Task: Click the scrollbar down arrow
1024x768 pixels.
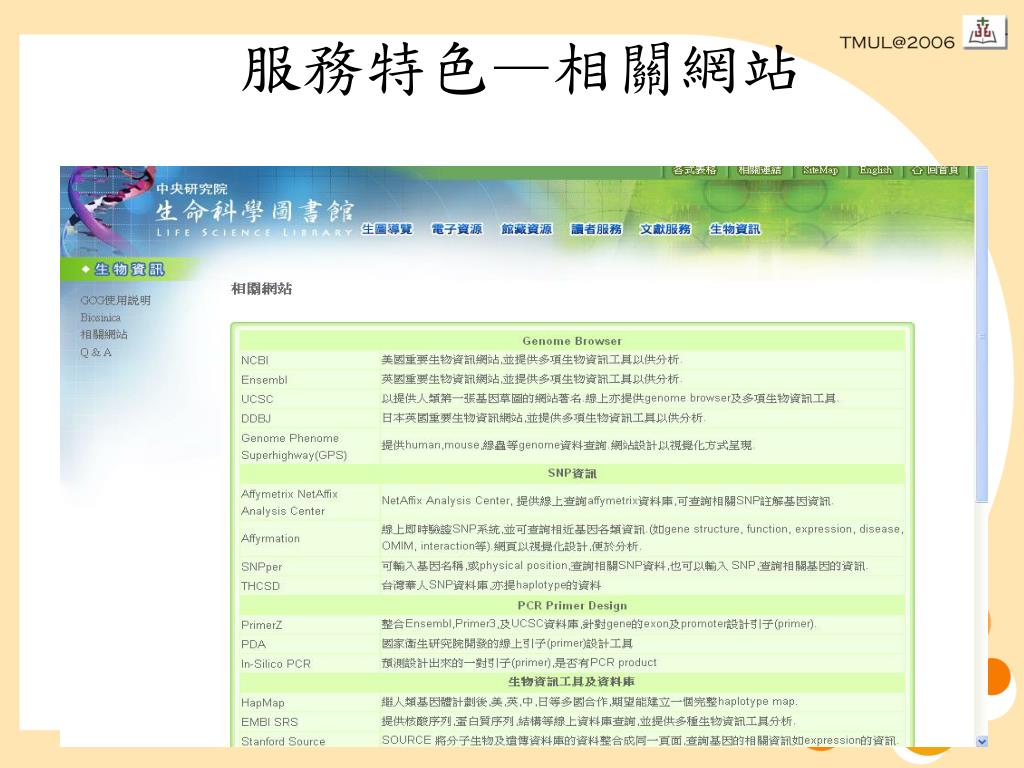Action: (982, 741)
